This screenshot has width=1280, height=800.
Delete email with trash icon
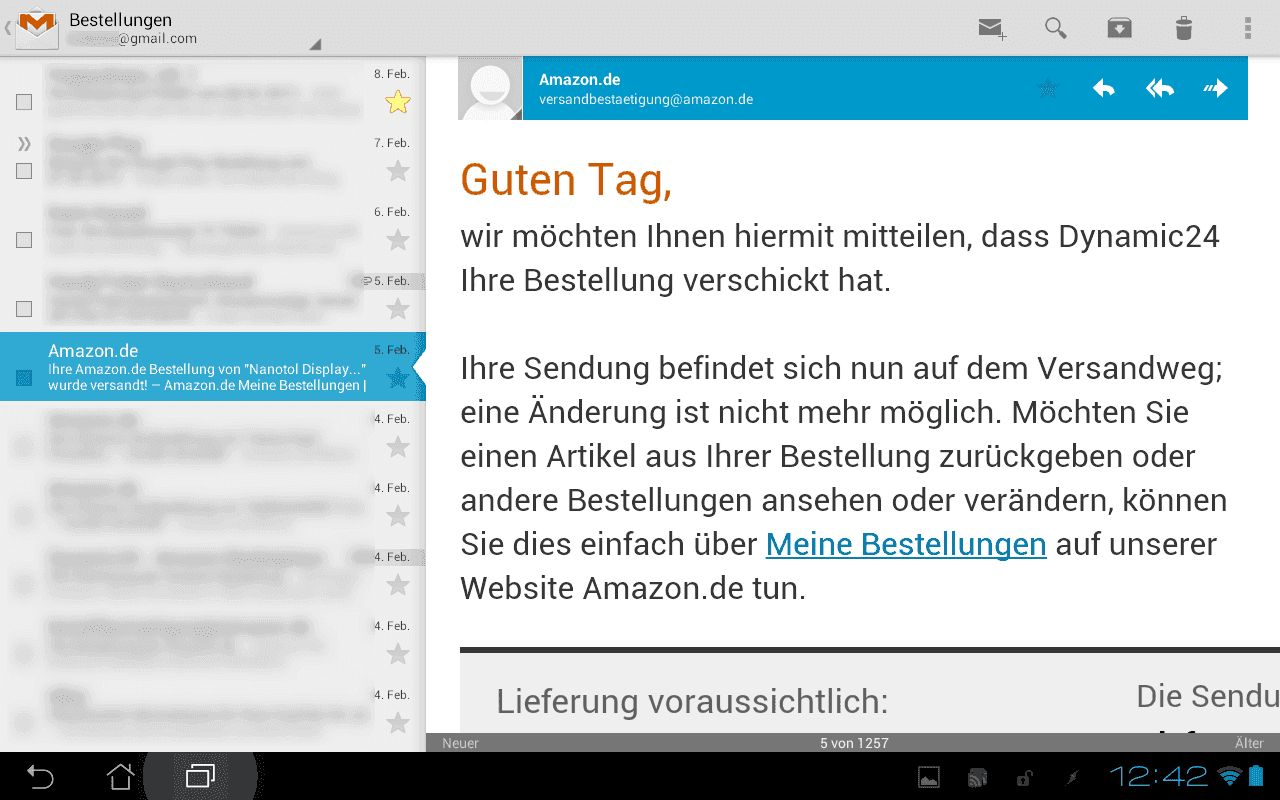click(1183, 28)
